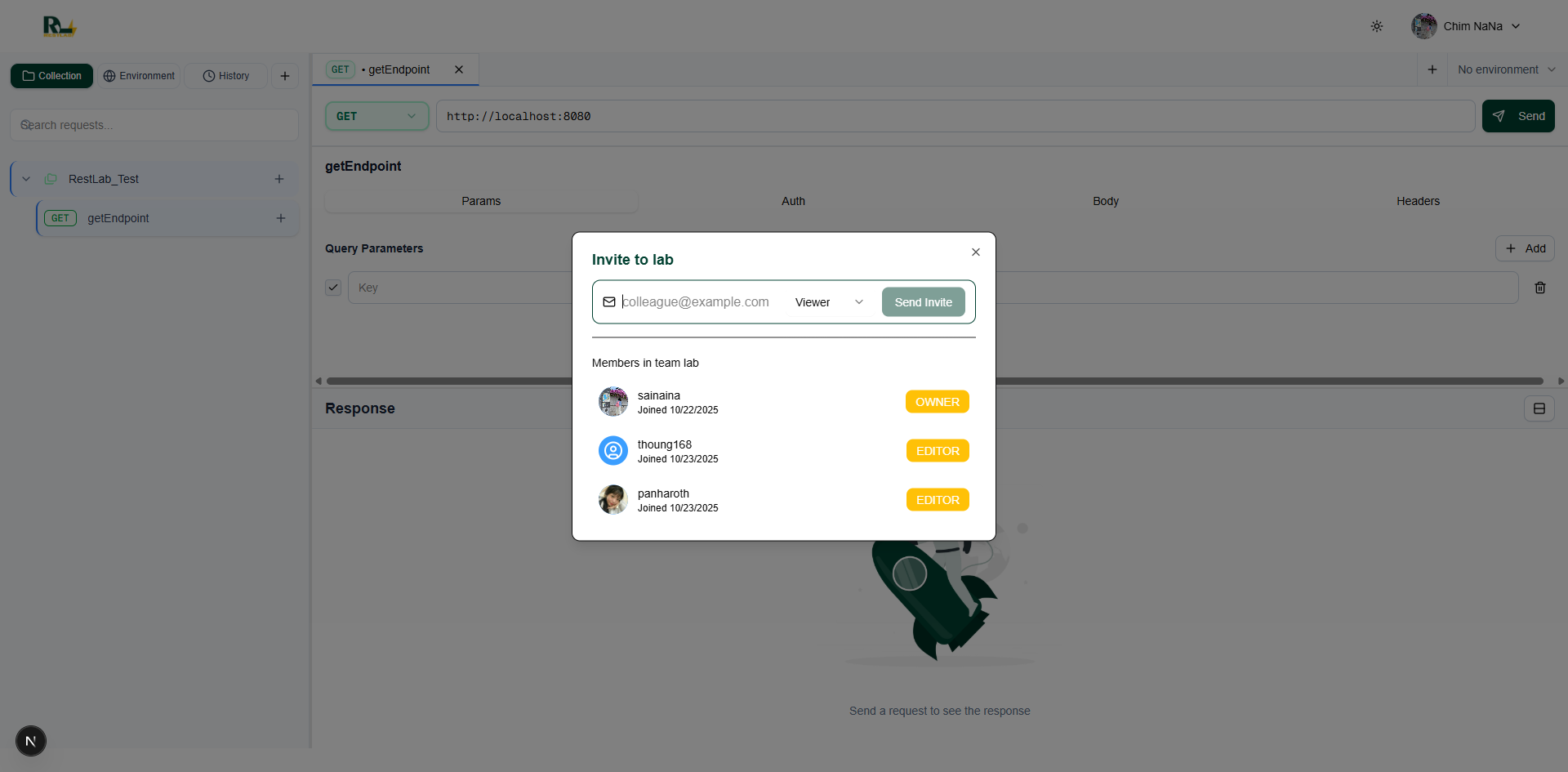Screen dimensions: 1568x772
Task: Click Add query parameter button
Action: click(x=1525, y=248)
